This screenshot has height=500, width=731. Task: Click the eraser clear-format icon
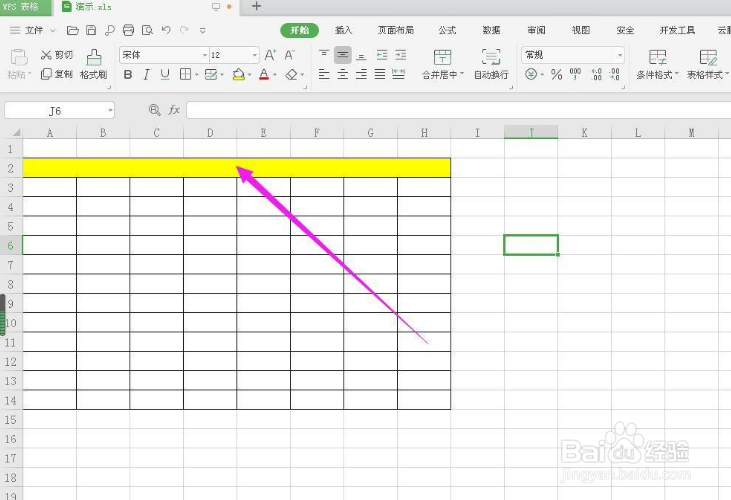tap(291, 75)
